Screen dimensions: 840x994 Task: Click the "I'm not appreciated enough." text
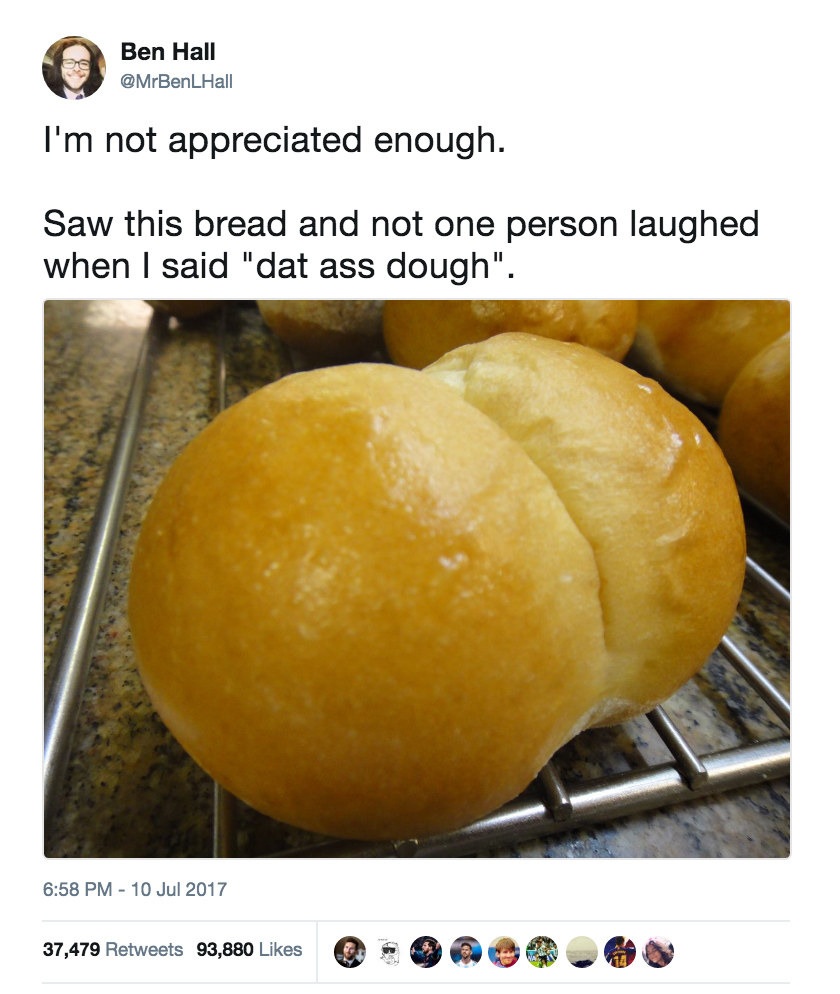[275, 141]
